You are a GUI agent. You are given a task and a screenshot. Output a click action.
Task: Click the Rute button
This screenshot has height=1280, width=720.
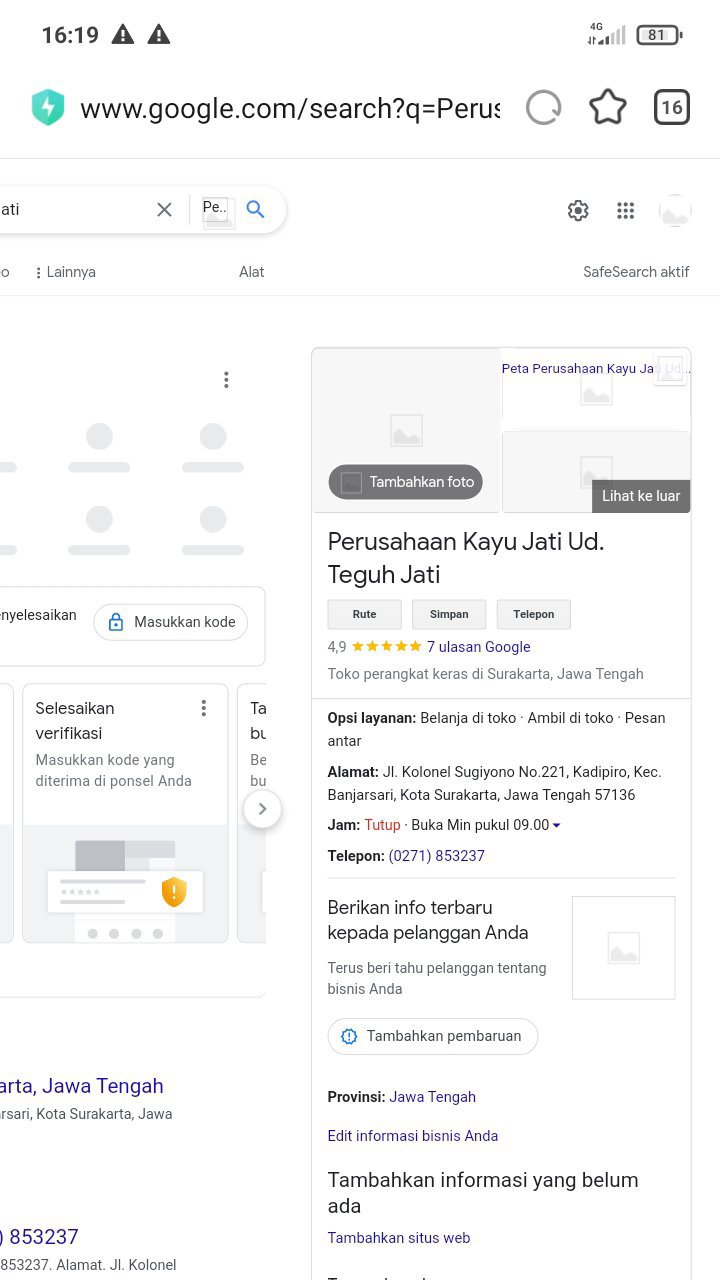365,614
